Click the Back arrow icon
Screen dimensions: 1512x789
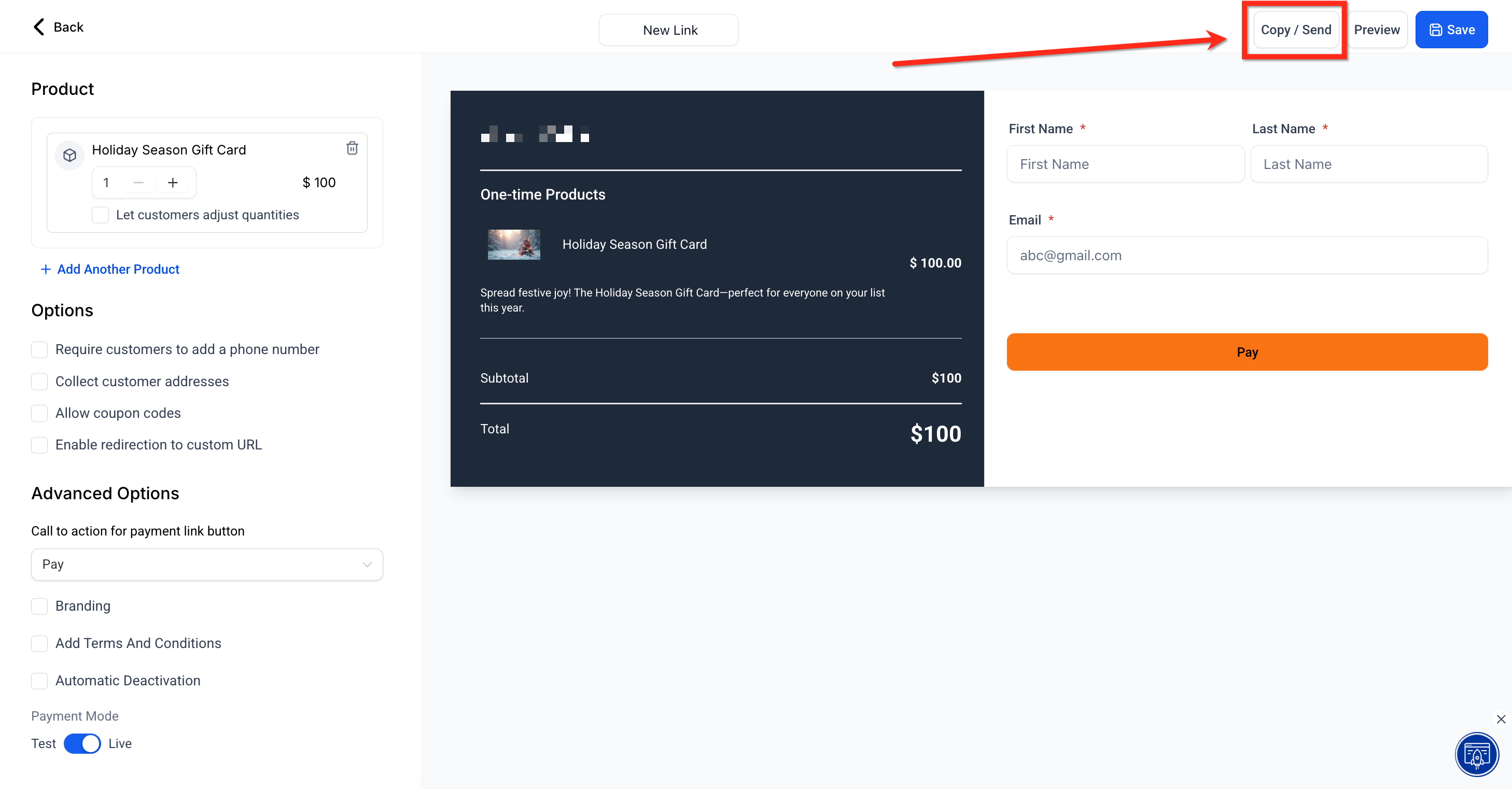(x=39, y=27)
